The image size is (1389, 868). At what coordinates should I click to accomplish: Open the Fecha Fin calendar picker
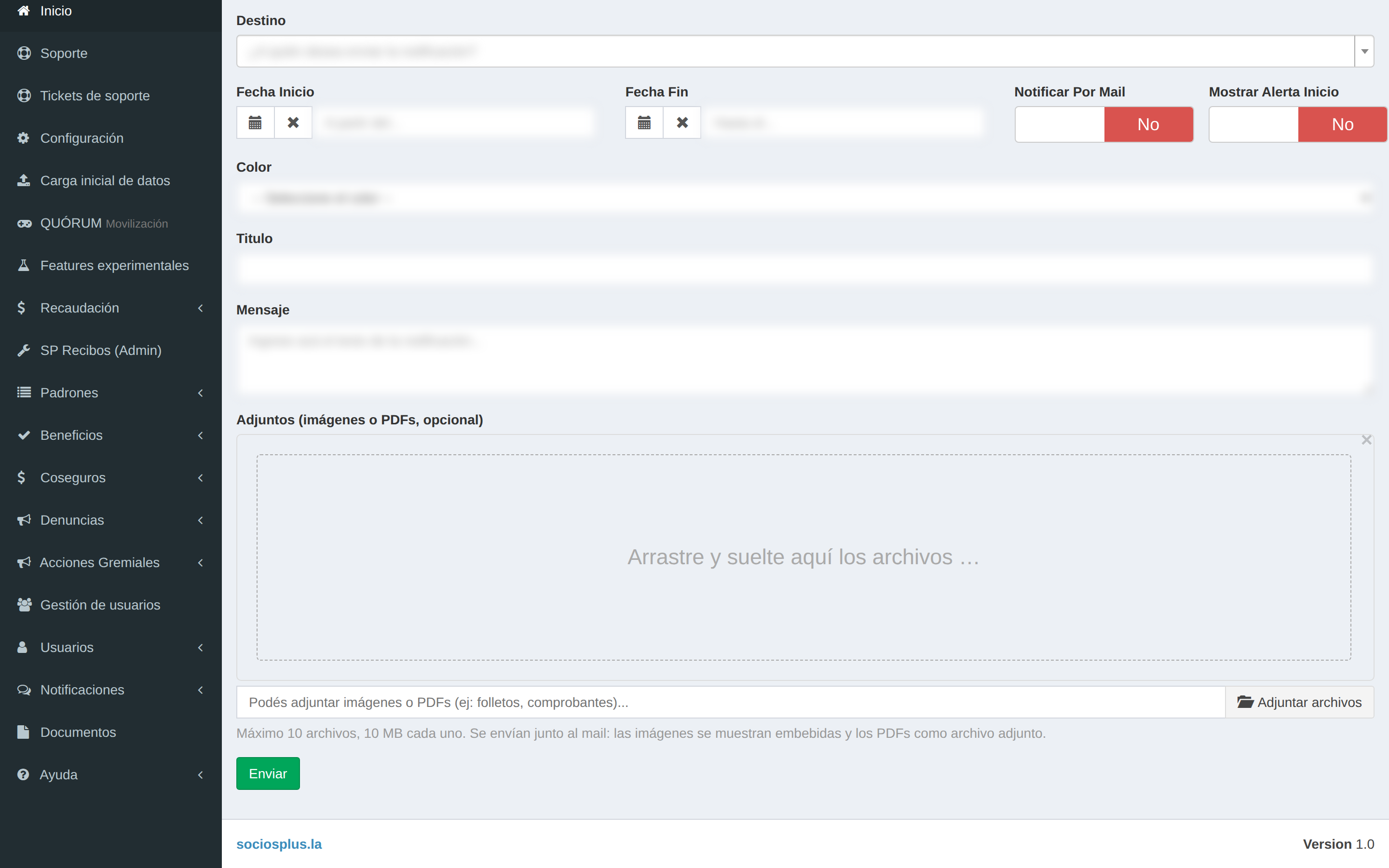pos(644,122)
